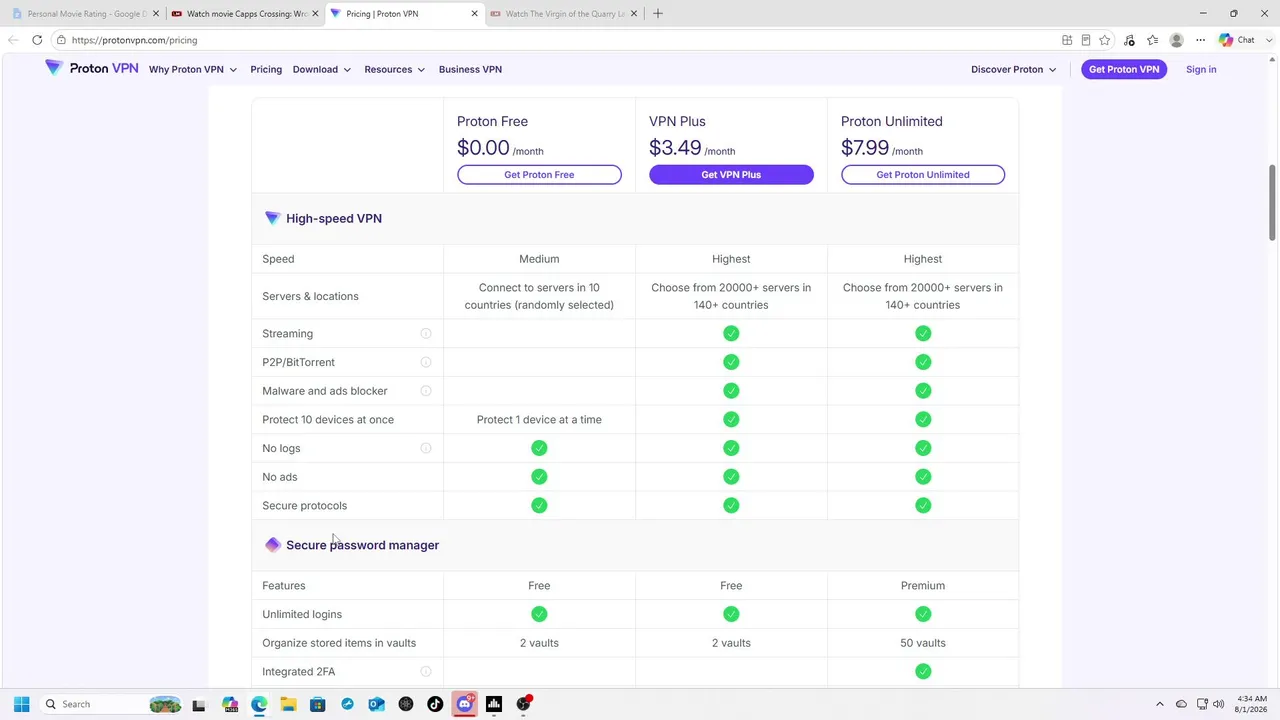This screenshot has width=1280, height=720.
Task: Click the page vertical scrollbar thumb
Action: [1272, 203]
